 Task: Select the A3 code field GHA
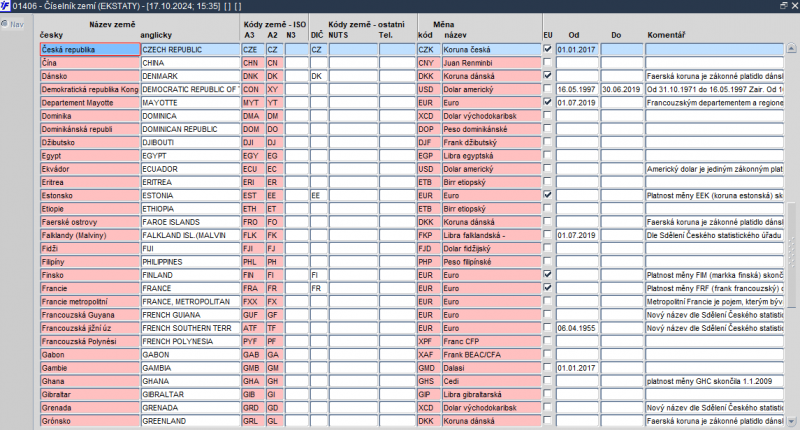click(253, 381)
